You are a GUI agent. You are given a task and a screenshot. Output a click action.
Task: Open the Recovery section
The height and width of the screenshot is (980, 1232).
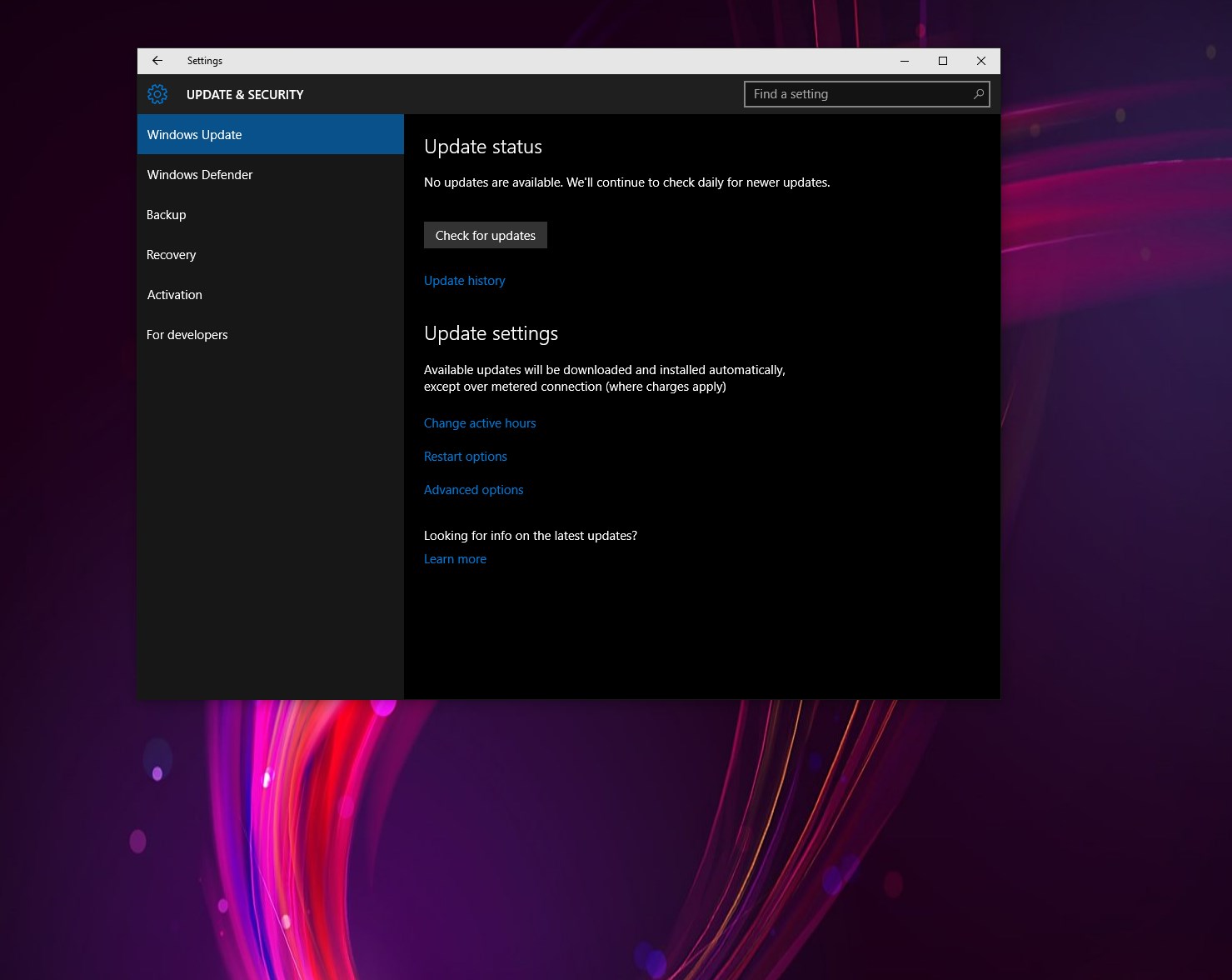pyautogui.click(x=172, y=255)
